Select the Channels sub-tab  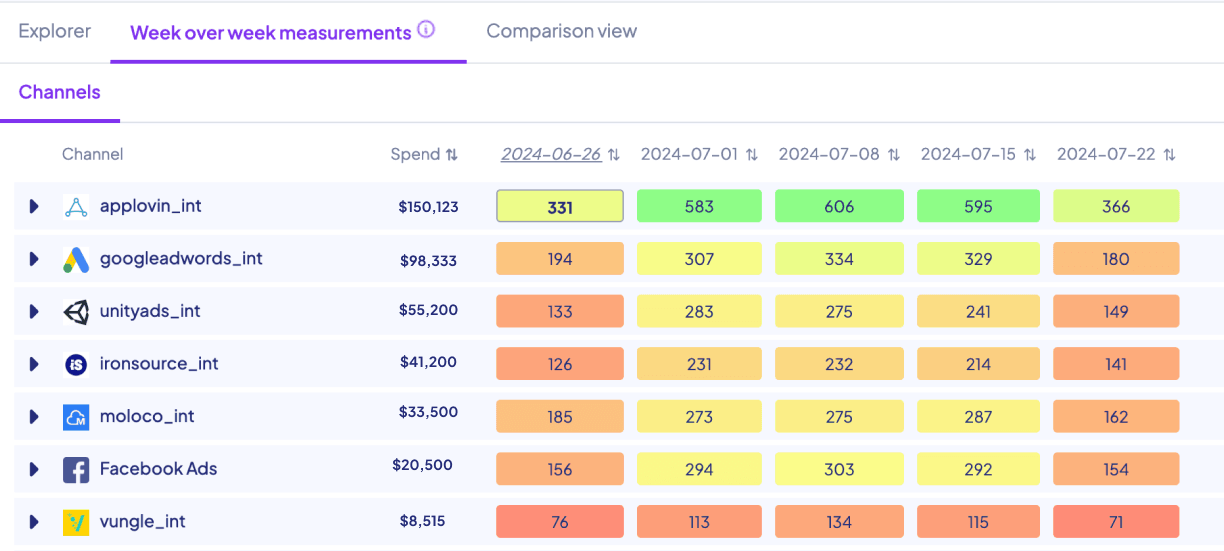click(x=60, y=92)
